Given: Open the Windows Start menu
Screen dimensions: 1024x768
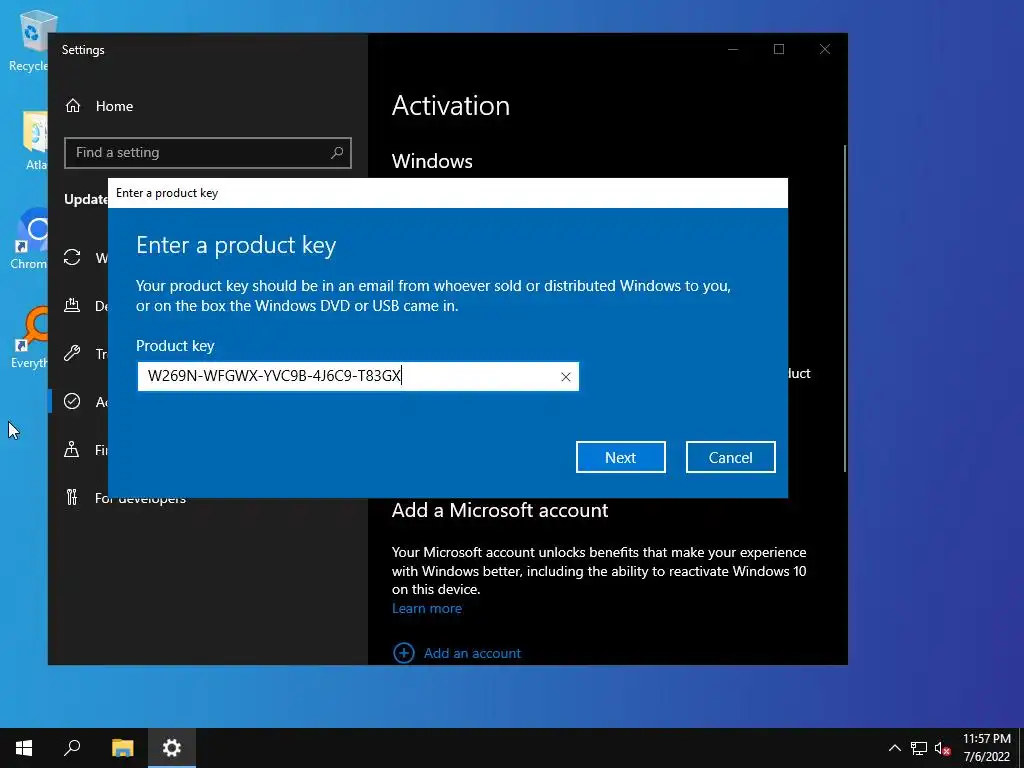Looking at the screenshot, I should tap(24, 748).
